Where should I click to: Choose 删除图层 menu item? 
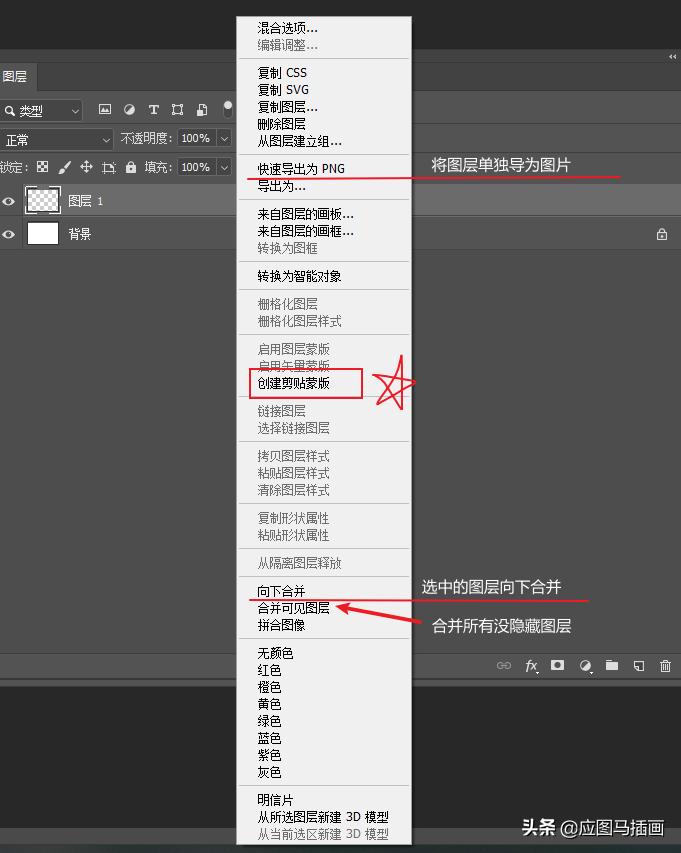[x=282, y=124]
